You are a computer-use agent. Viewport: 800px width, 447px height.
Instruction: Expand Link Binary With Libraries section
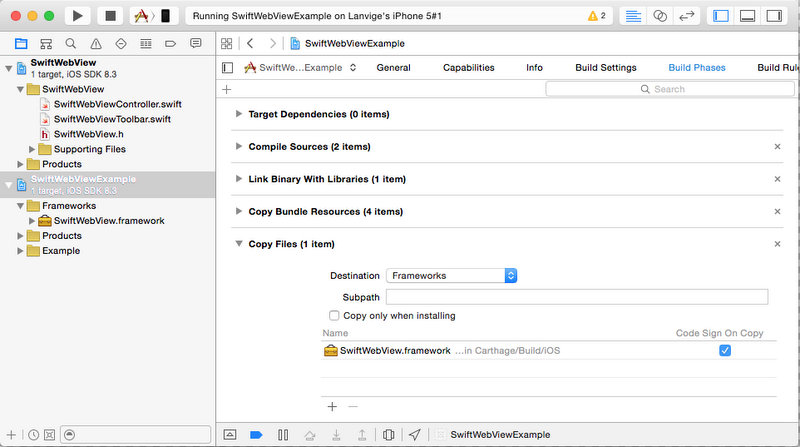[x=238, y=179]
